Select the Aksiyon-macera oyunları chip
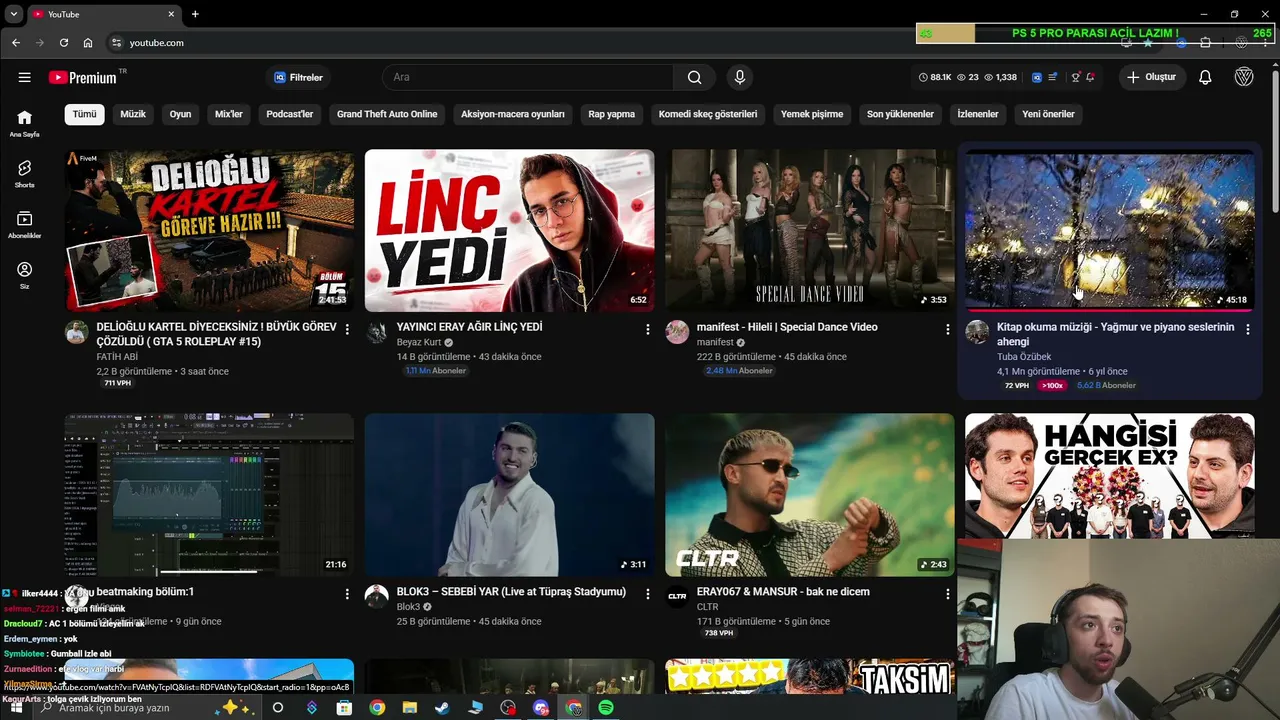Screen dimensions: 1280x720 [513, 114]
